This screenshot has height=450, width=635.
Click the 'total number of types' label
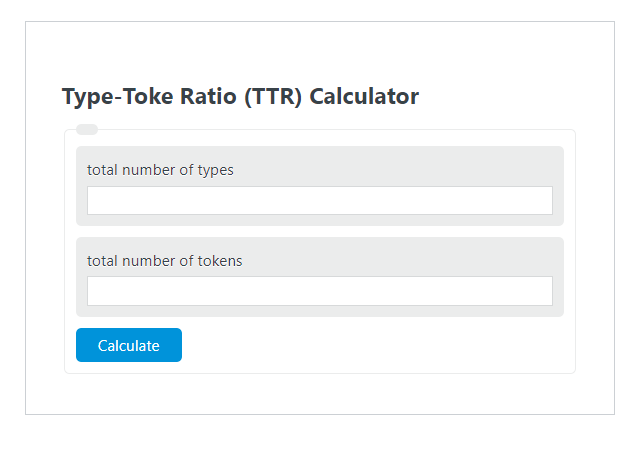point(160,170)
